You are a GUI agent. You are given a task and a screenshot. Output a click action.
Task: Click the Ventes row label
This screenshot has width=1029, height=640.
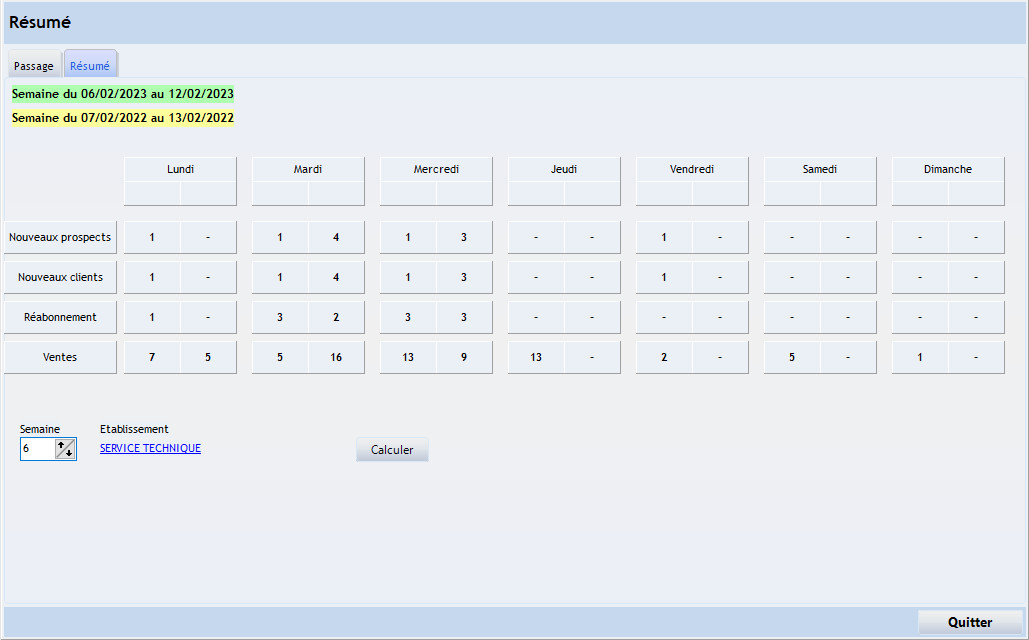coord(60,357)
